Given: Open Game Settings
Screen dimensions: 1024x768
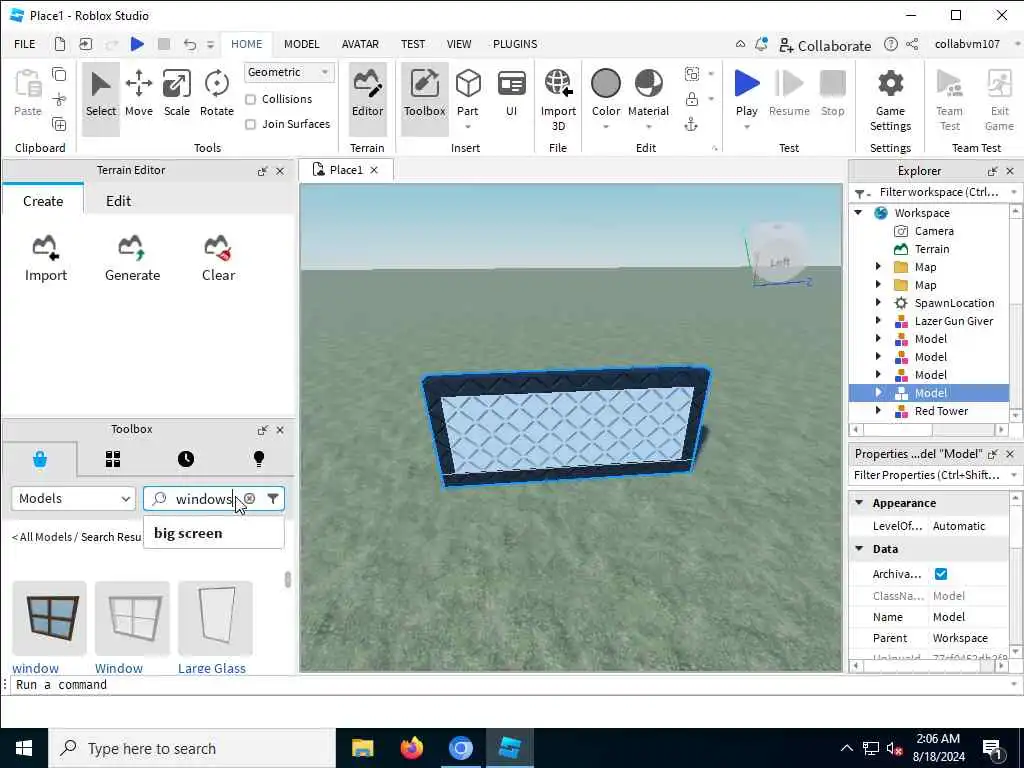Looking at the screenshot, I should coord(890,99).
